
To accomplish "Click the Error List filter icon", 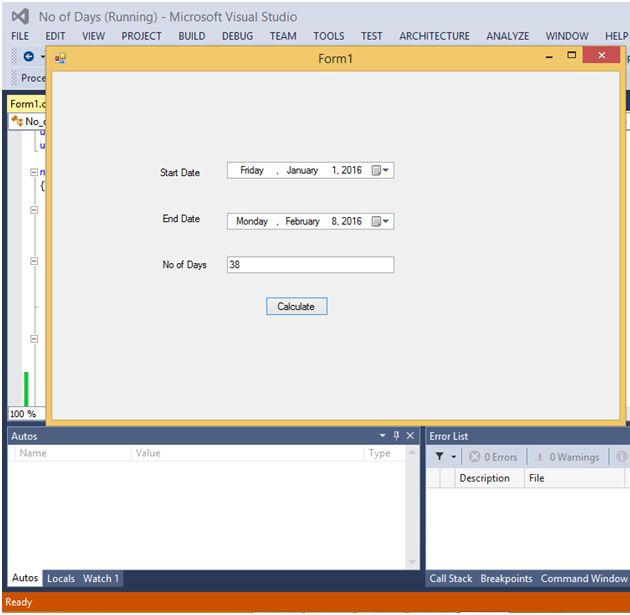I will click(x=440, y=457).
